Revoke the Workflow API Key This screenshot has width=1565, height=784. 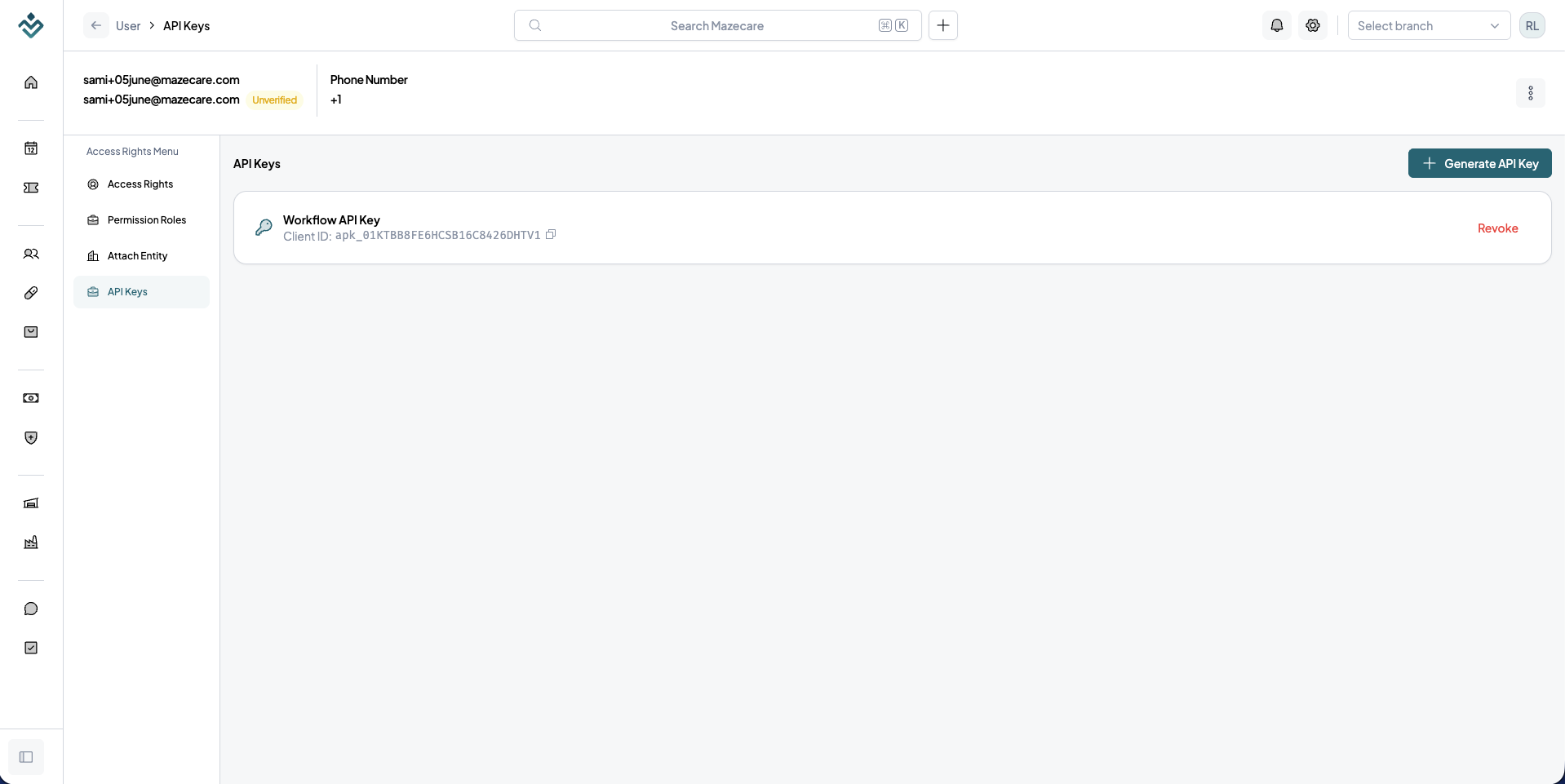(1497, 228)
